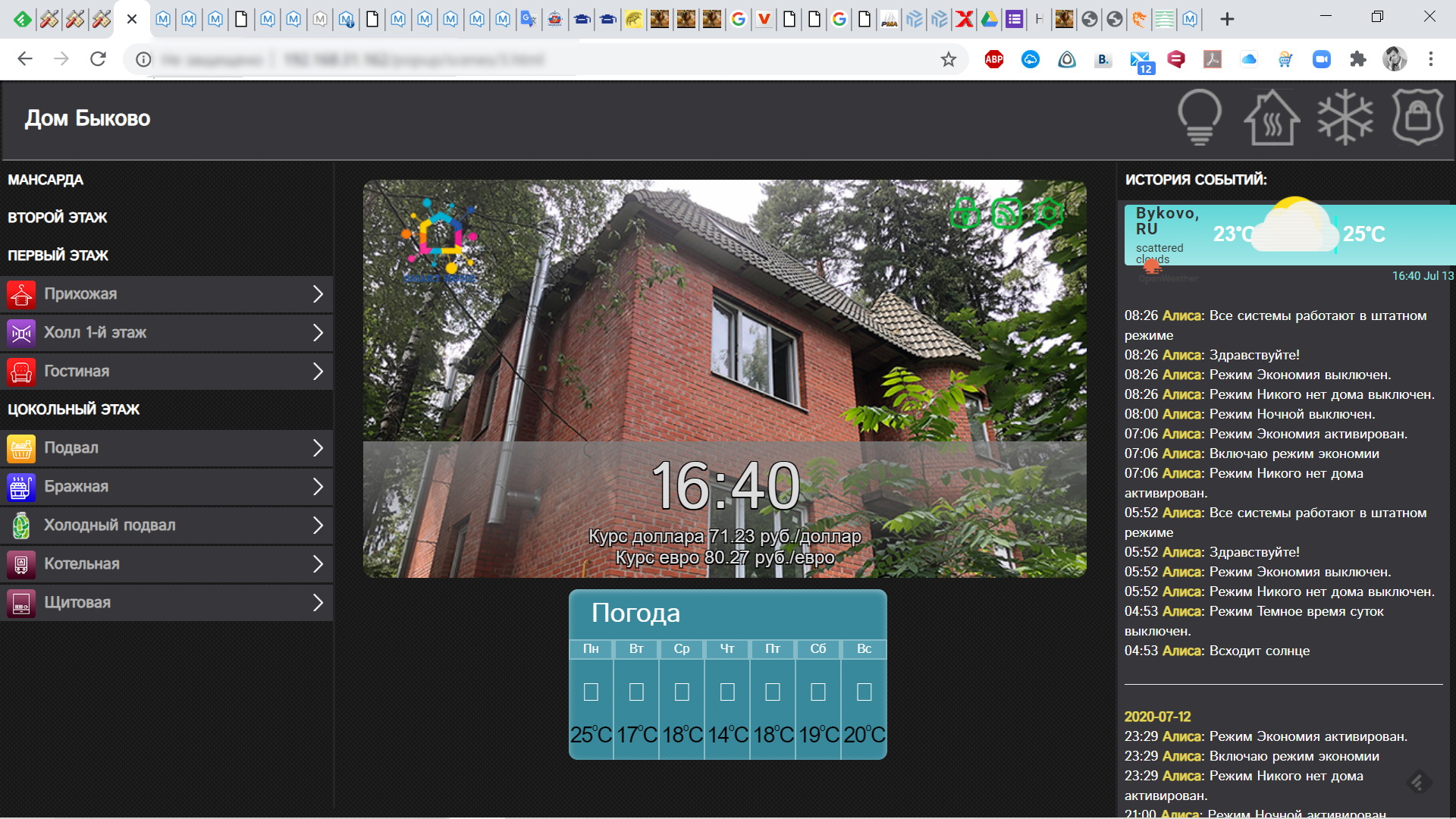The width and height of the screenshot is (1456, 819).
Task: Toggle the green gear icon on photo
Action: 1049,213
